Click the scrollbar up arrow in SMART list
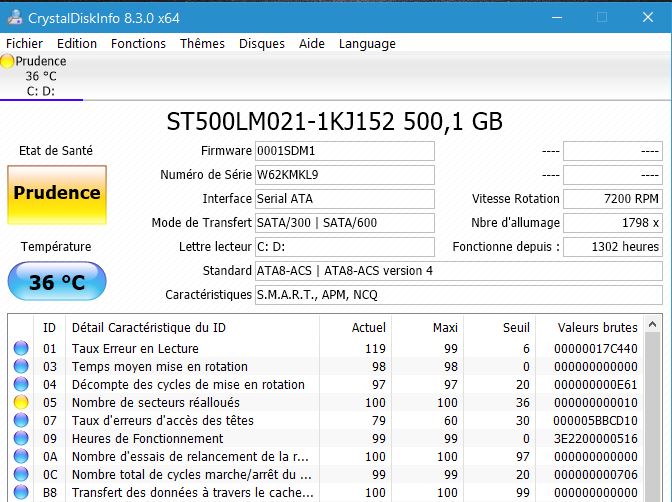This screenshot has height=502, width=672. click(x=652, y=325)
